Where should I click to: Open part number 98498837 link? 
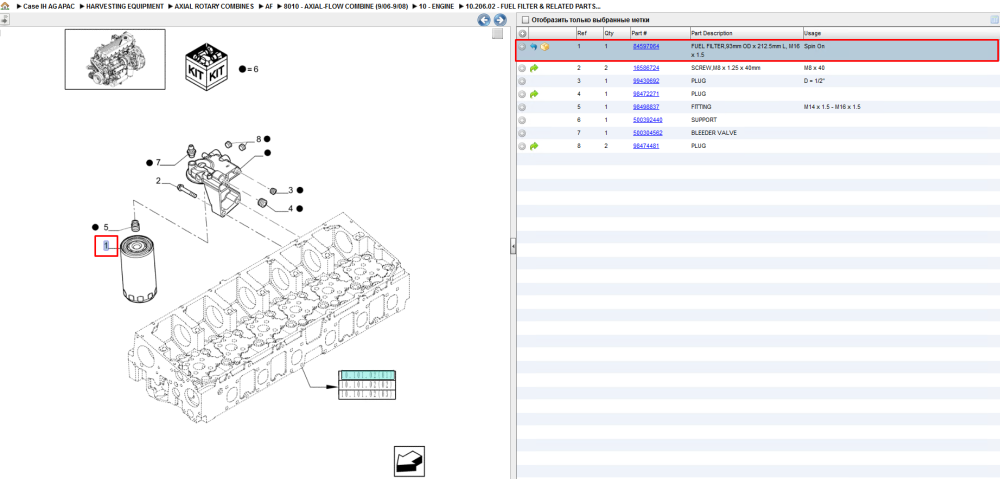(x=646, y=107)
